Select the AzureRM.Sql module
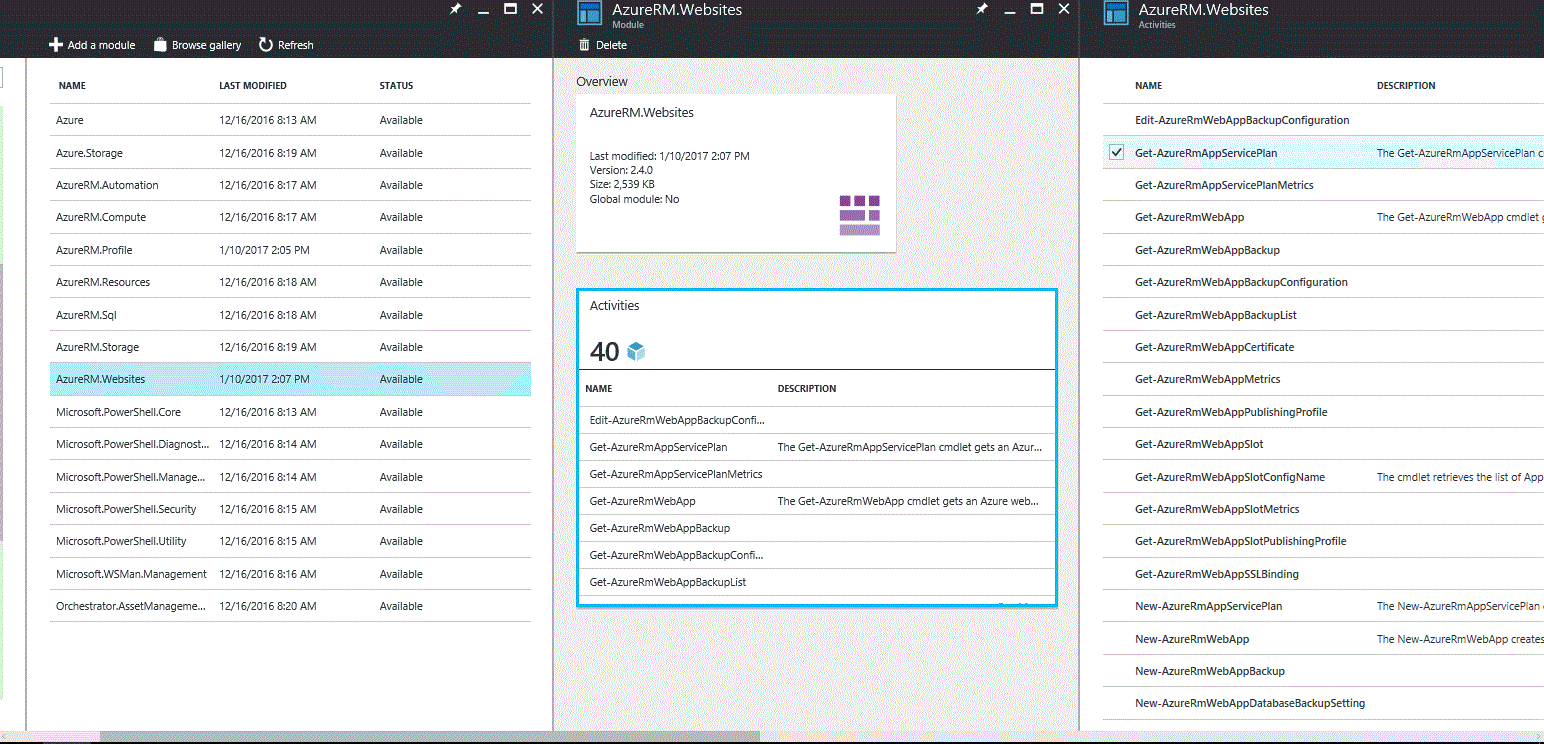 click(290, 315)
